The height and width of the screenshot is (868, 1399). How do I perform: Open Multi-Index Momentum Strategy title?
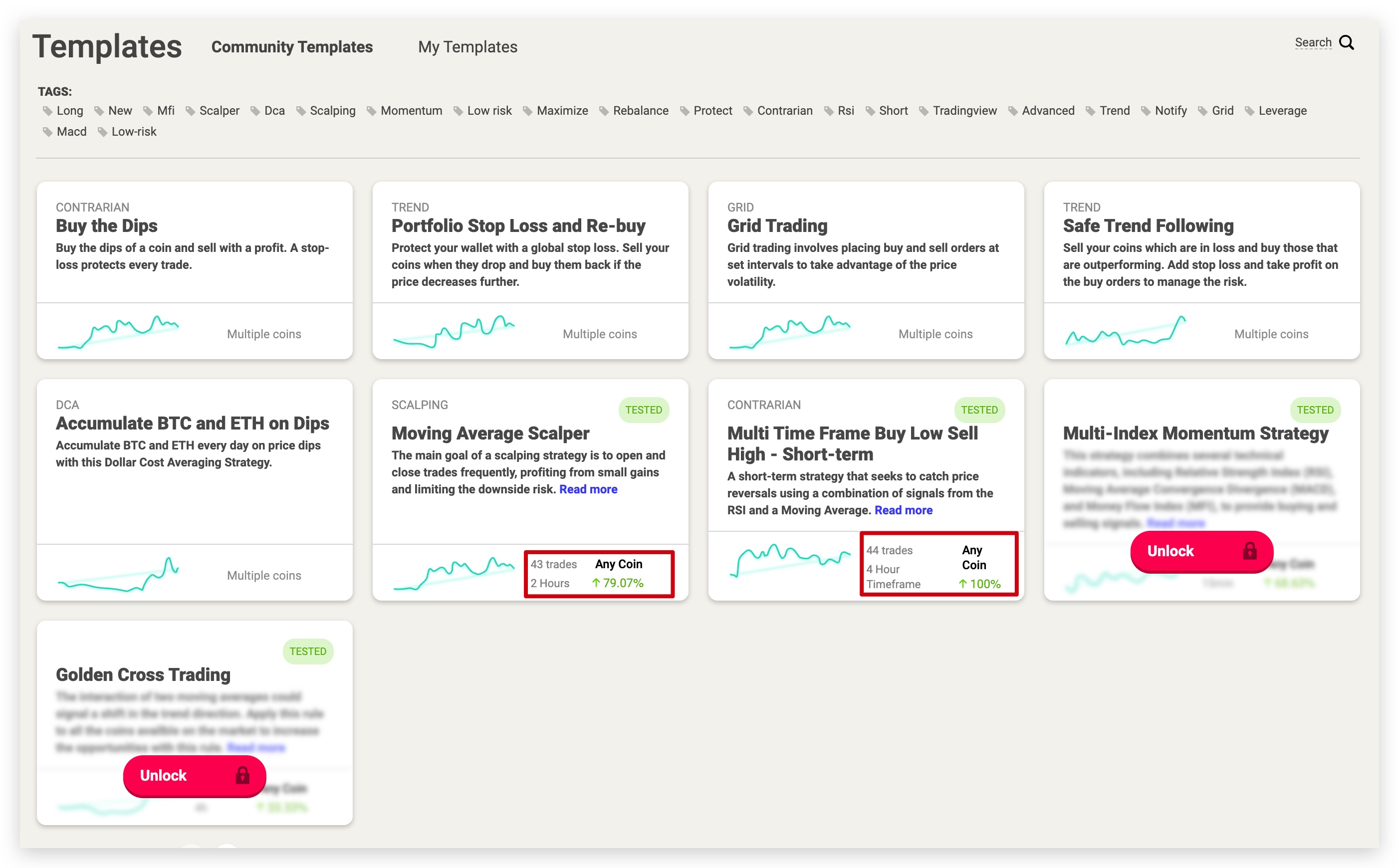click(x=1195, y=433)
